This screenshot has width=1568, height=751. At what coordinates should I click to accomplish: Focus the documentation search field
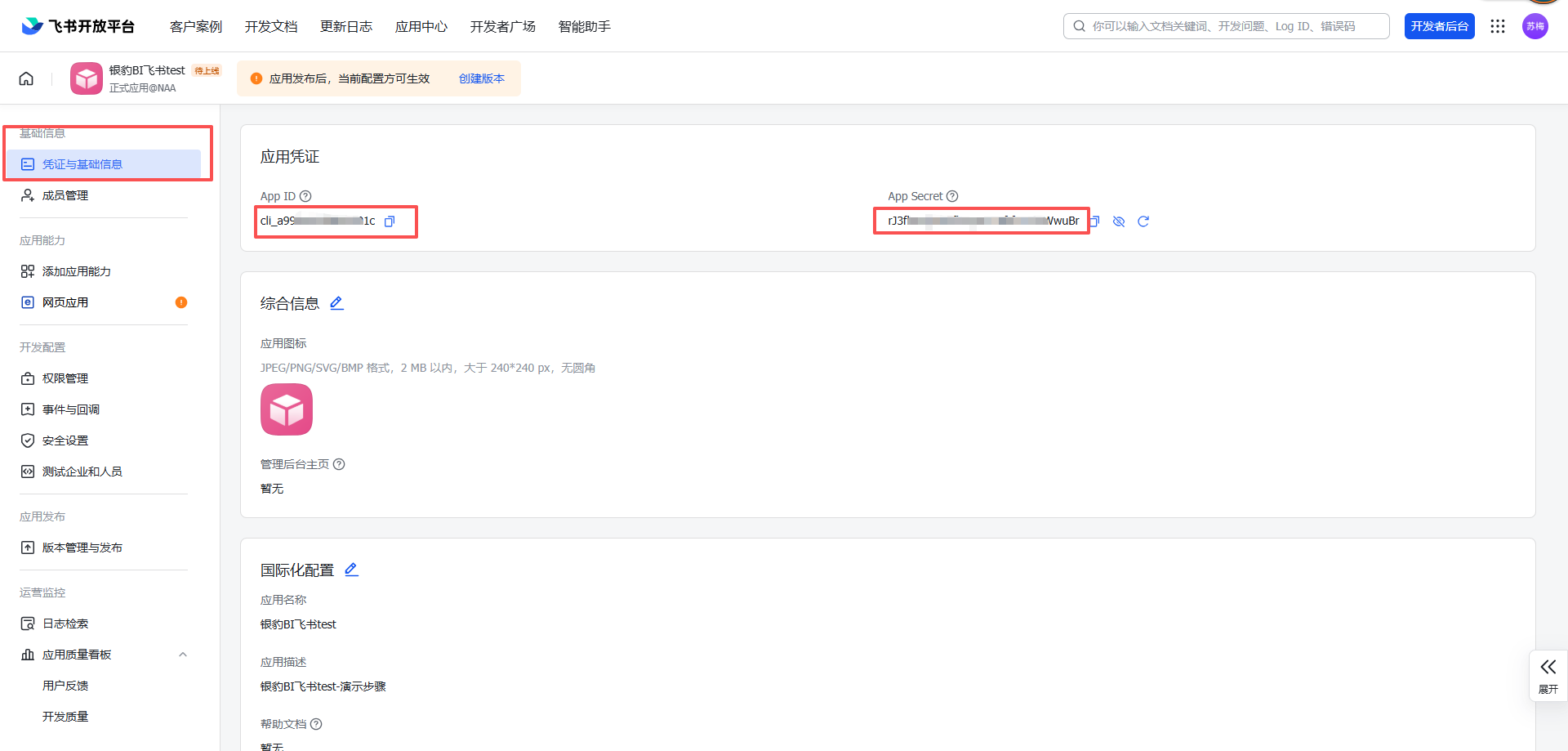(1233, 26)
